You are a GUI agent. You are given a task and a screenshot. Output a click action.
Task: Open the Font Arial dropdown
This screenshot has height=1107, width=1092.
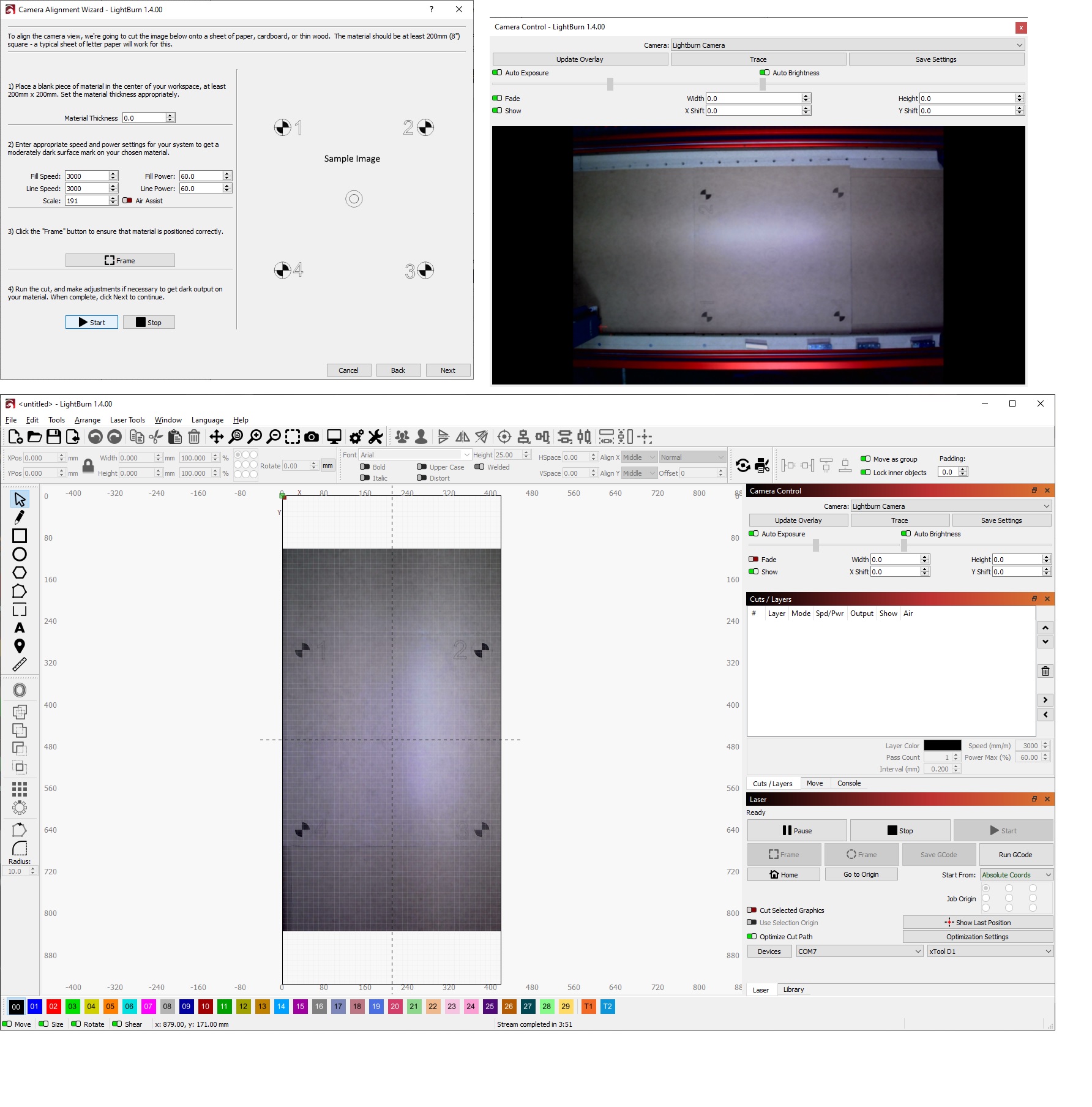pyautogui.click(x=415, y=455)
